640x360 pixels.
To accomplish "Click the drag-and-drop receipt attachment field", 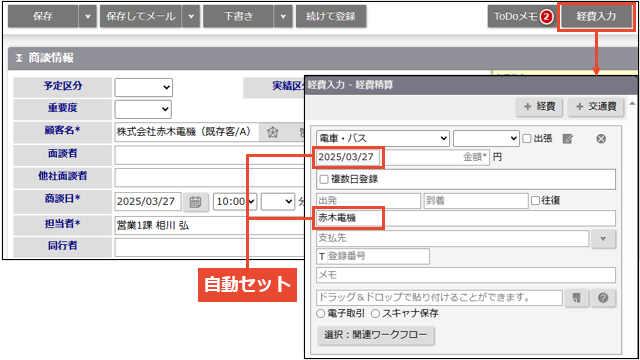I will coord(439,298).
